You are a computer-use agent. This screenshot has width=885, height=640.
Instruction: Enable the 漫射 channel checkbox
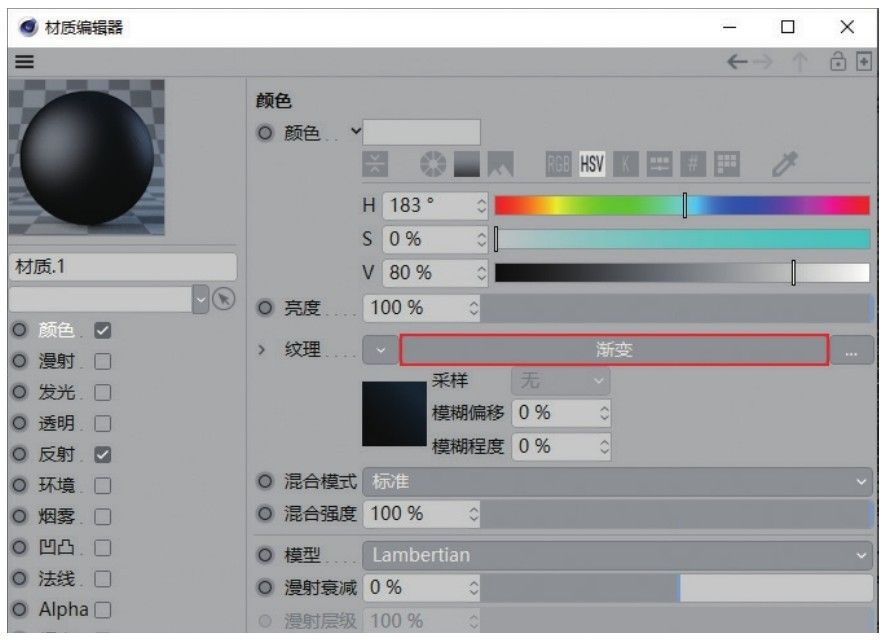pos(103,361)
